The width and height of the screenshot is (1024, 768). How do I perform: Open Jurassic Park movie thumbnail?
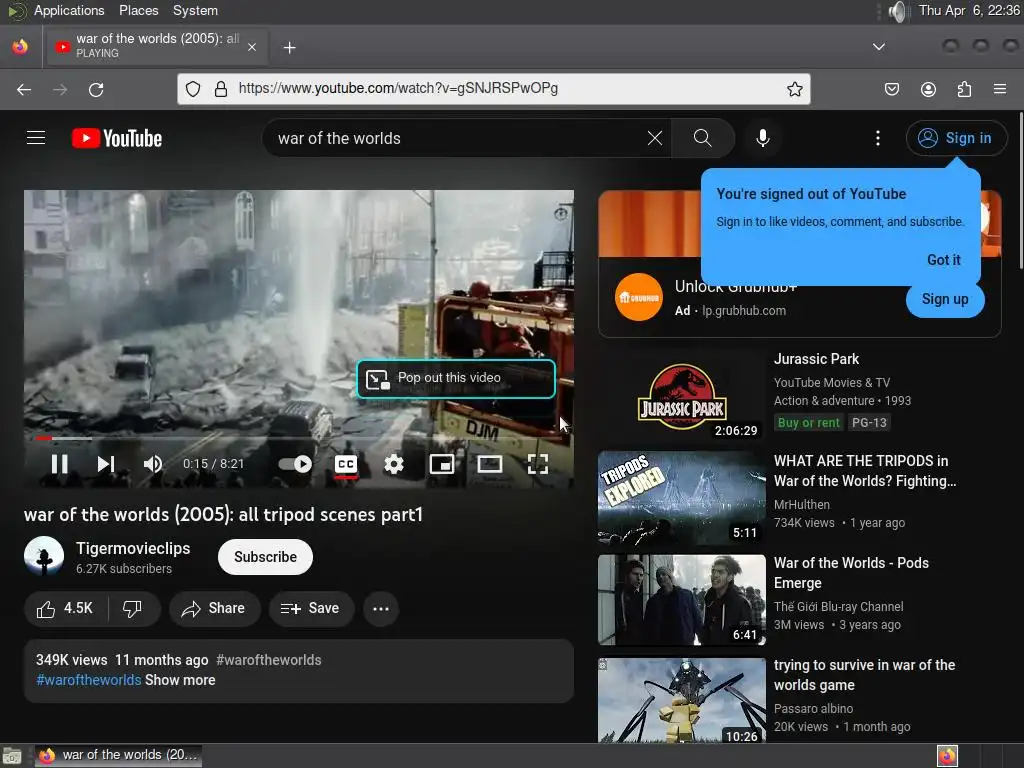point(682,395)
